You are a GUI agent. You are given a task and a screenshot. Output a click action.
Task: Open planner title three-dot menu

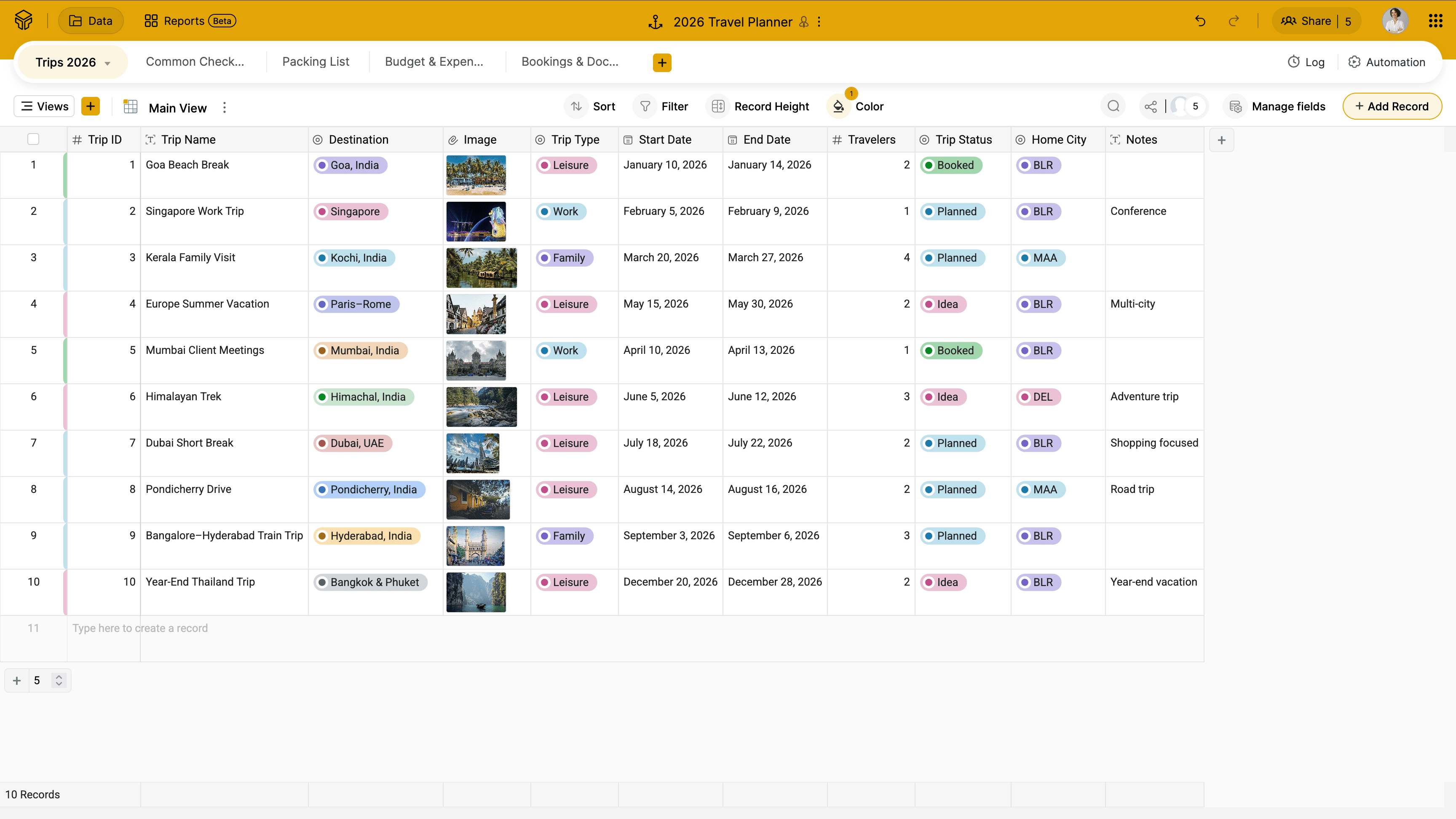[x=819, y=21]
